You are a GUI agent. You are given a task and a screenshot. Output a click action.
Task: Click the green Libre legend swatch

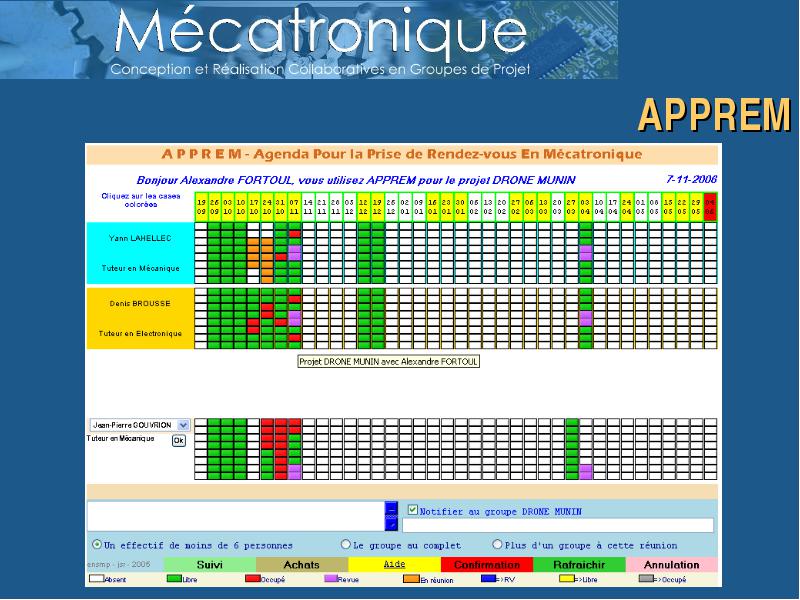tap(174, 579)
